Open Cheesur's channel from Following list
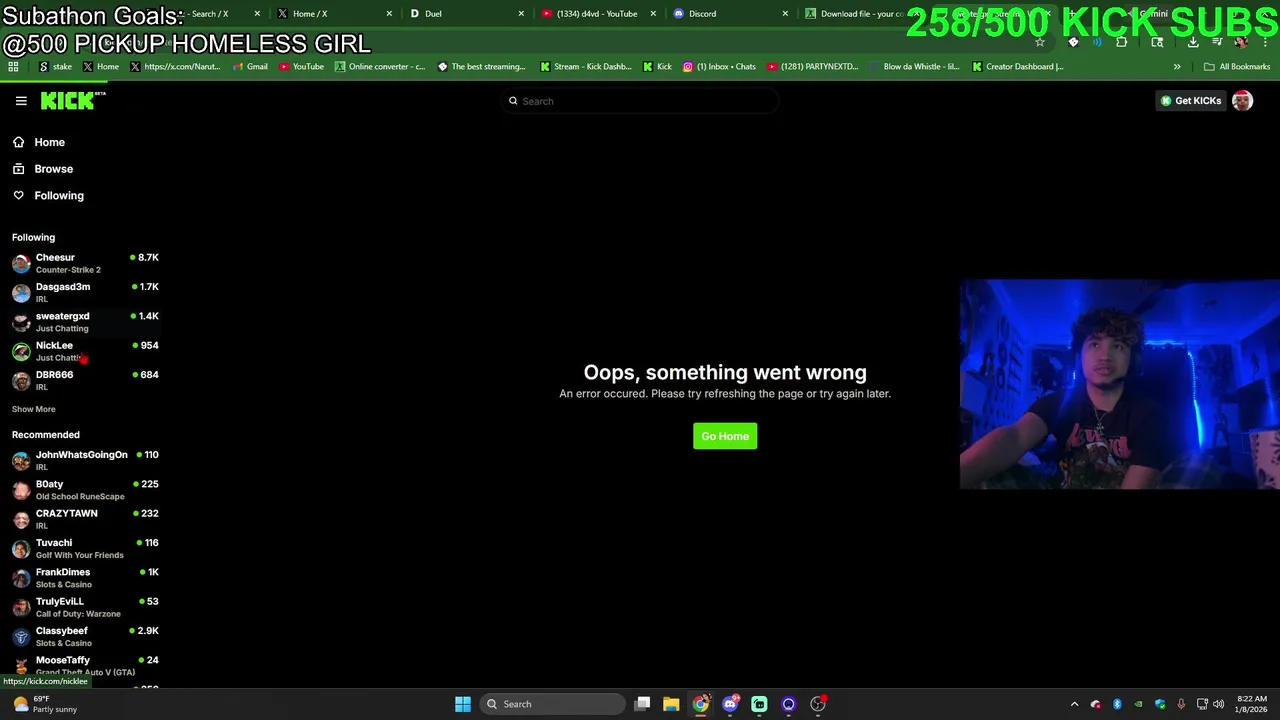The width and height of the screenshot is (1280, 720). 85,263
